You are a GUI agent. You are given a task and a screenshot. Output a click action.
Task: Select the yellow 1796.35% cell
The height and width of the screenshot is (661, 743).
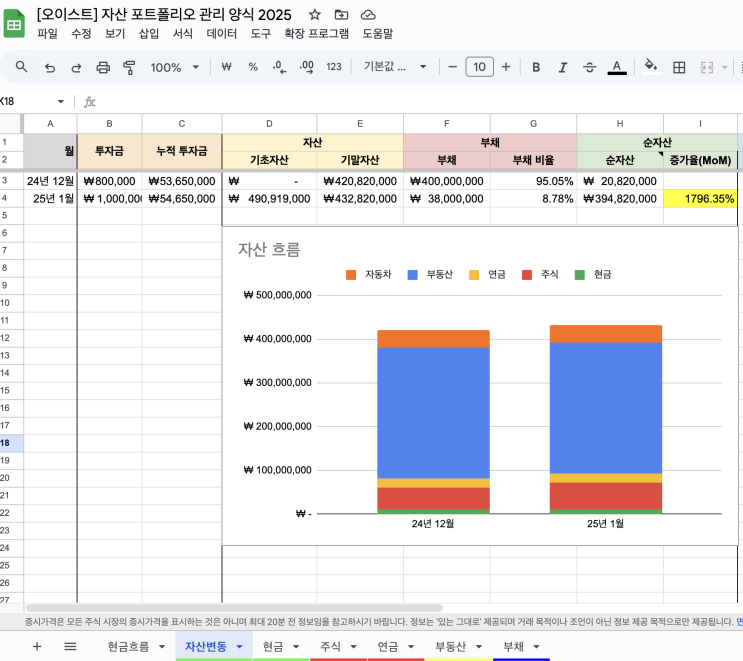700,199
